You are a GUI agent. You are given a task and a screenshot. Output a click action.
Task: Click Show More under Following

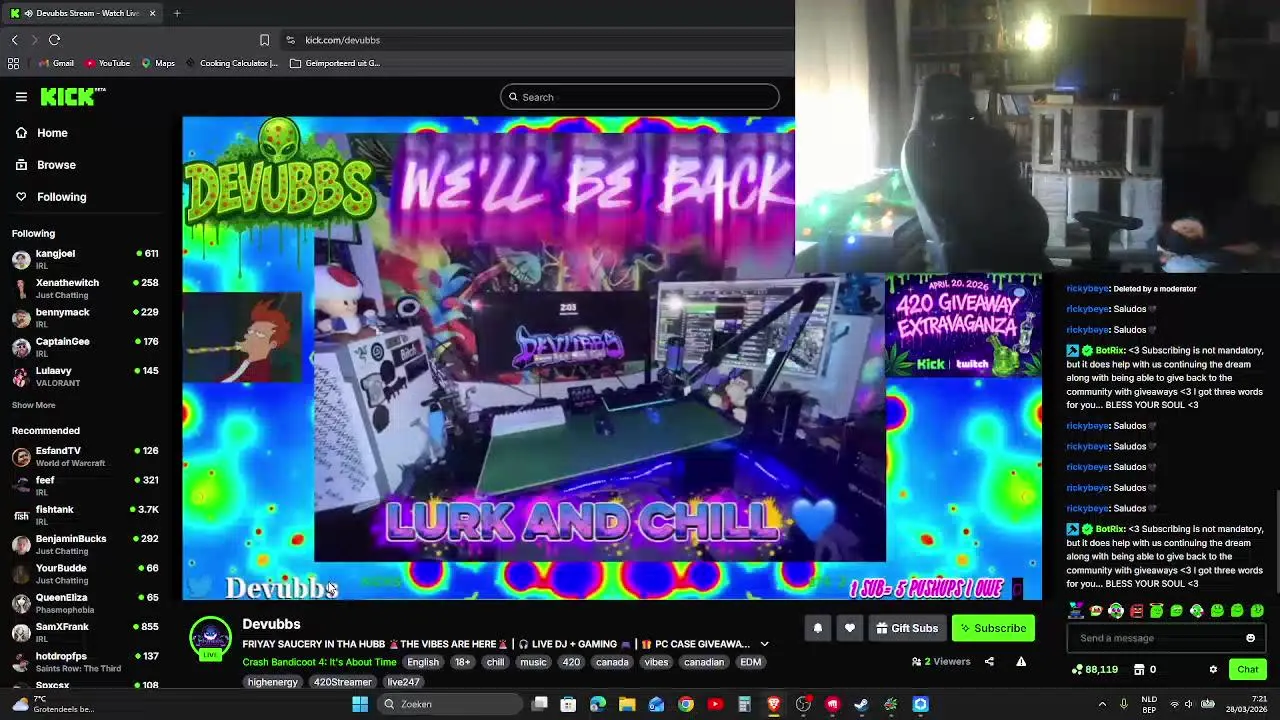pos(33,405)
